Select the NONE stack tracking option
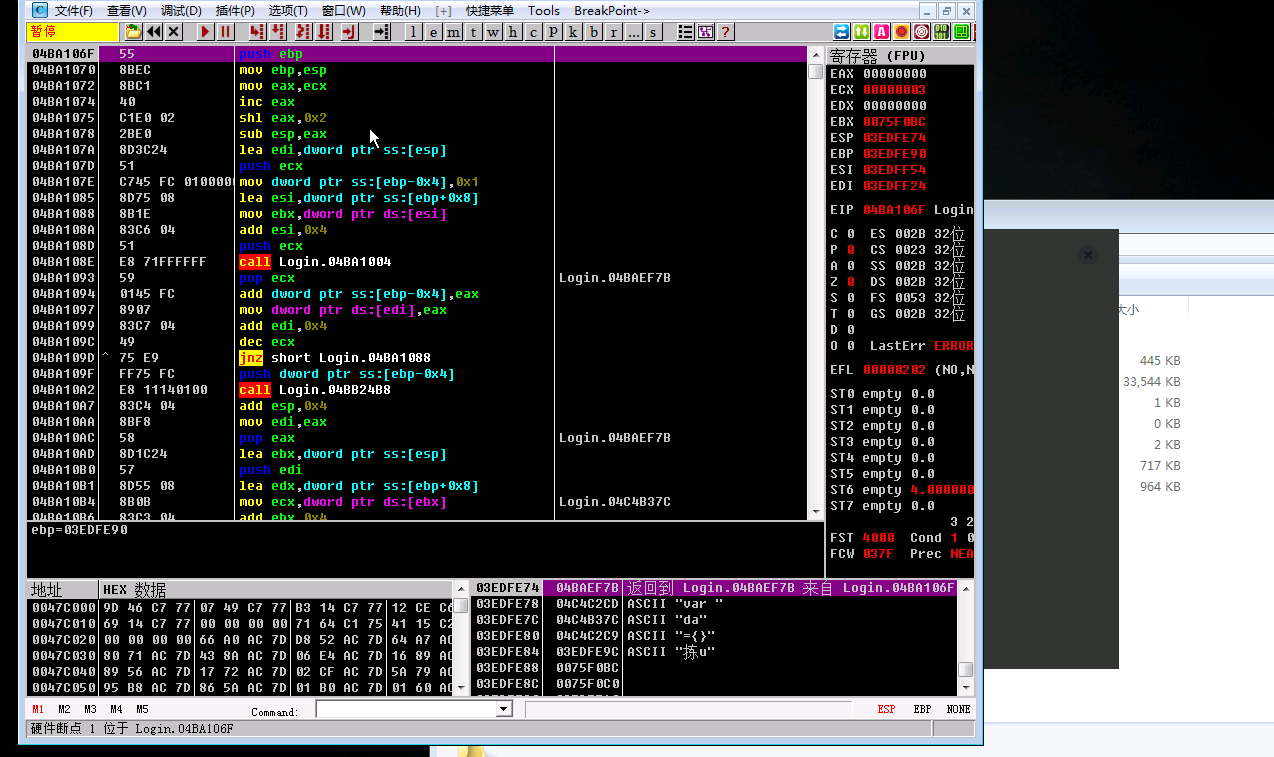 (x=958, y=709)
